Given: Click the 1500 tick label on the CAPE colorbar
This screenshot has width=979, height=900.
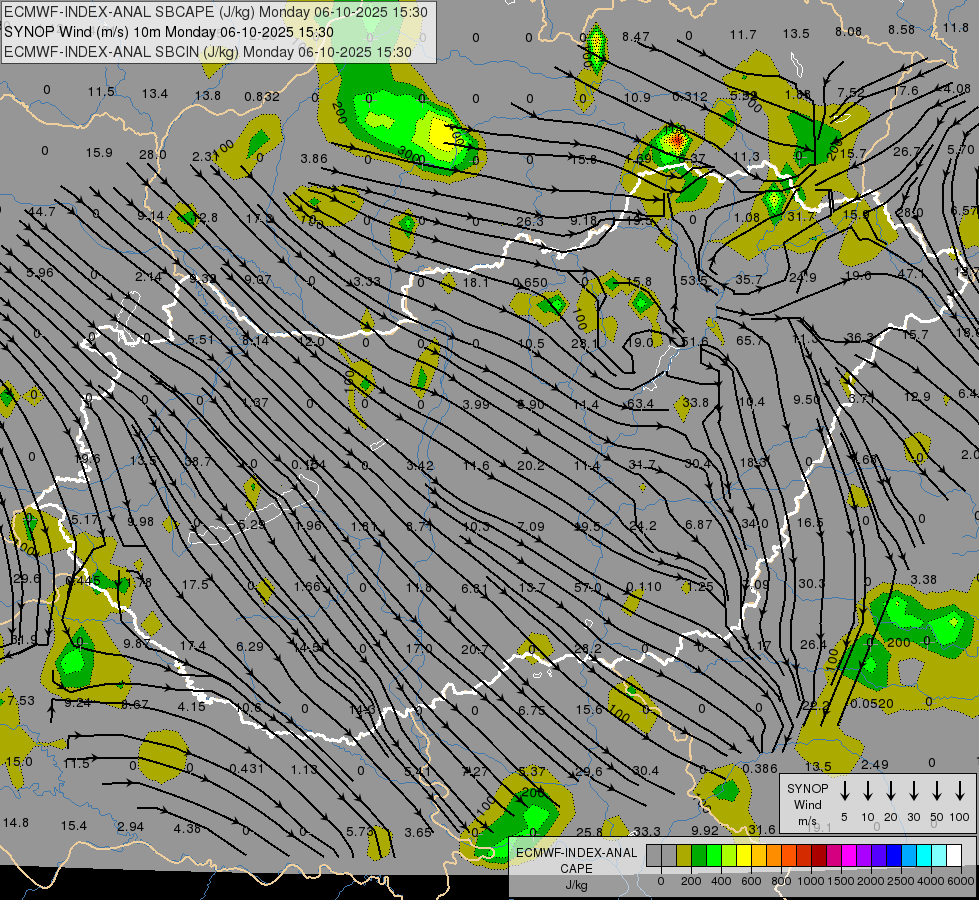Looking at the screenshot, I should (840, 881).
